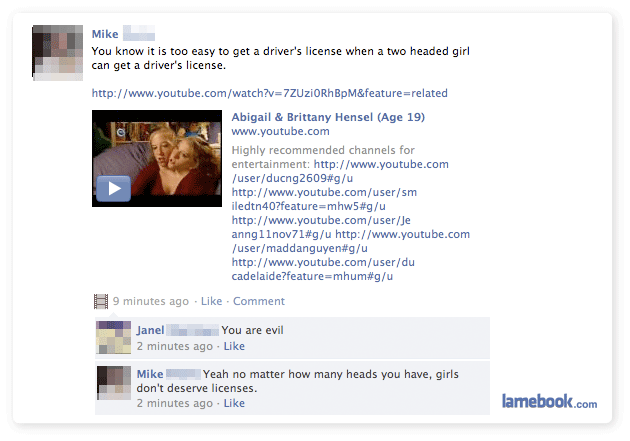Like the main post
The image size is (630, 441).
(211, 301)
